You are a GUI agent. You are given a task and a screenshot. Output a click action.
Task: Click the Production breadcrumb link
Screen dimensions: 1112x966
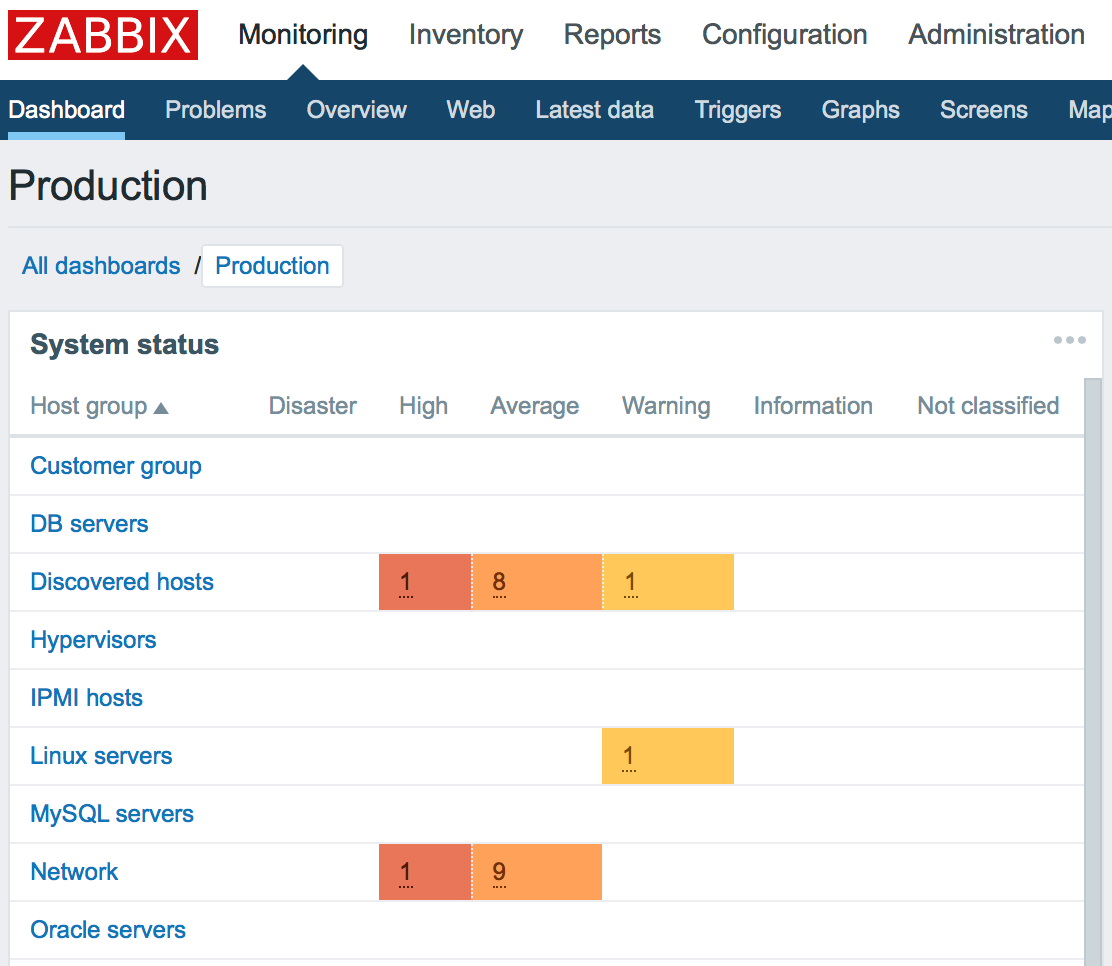pyautogui.click(x=272, y=266)
